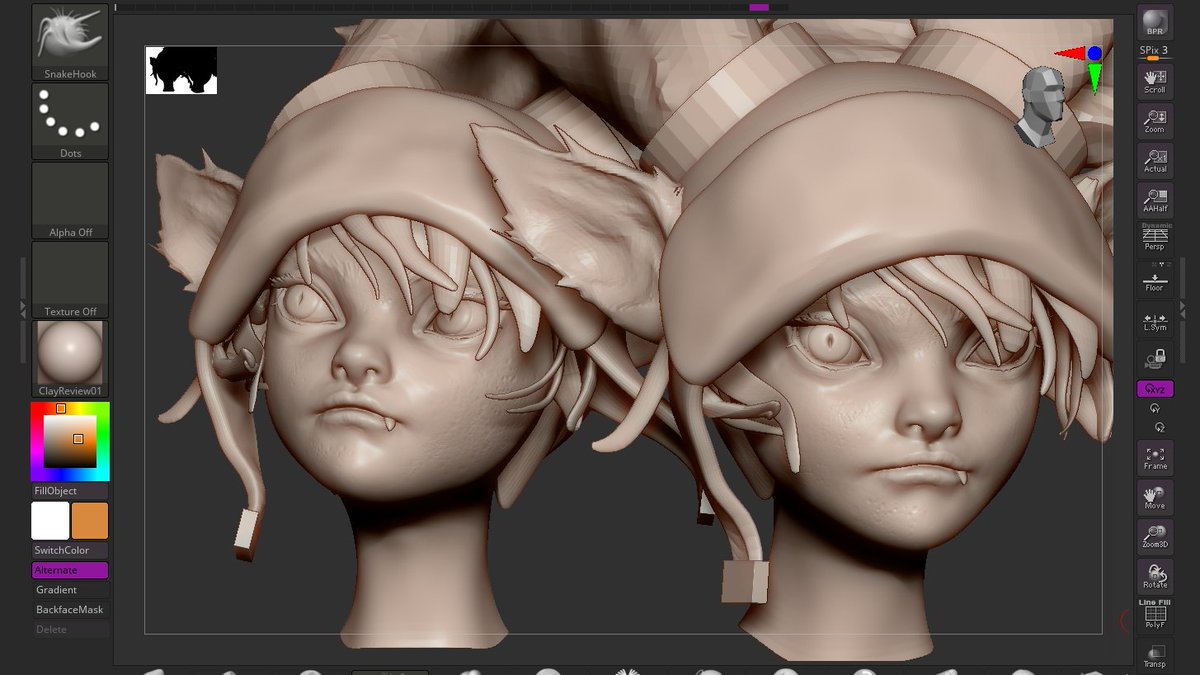
Task: Toggle the Alternate button
Action: coord(70,570)
